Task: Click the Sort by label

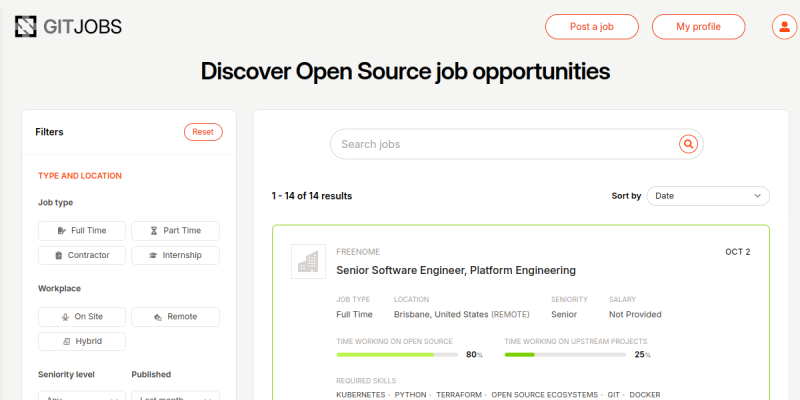Action: [627, 196]
